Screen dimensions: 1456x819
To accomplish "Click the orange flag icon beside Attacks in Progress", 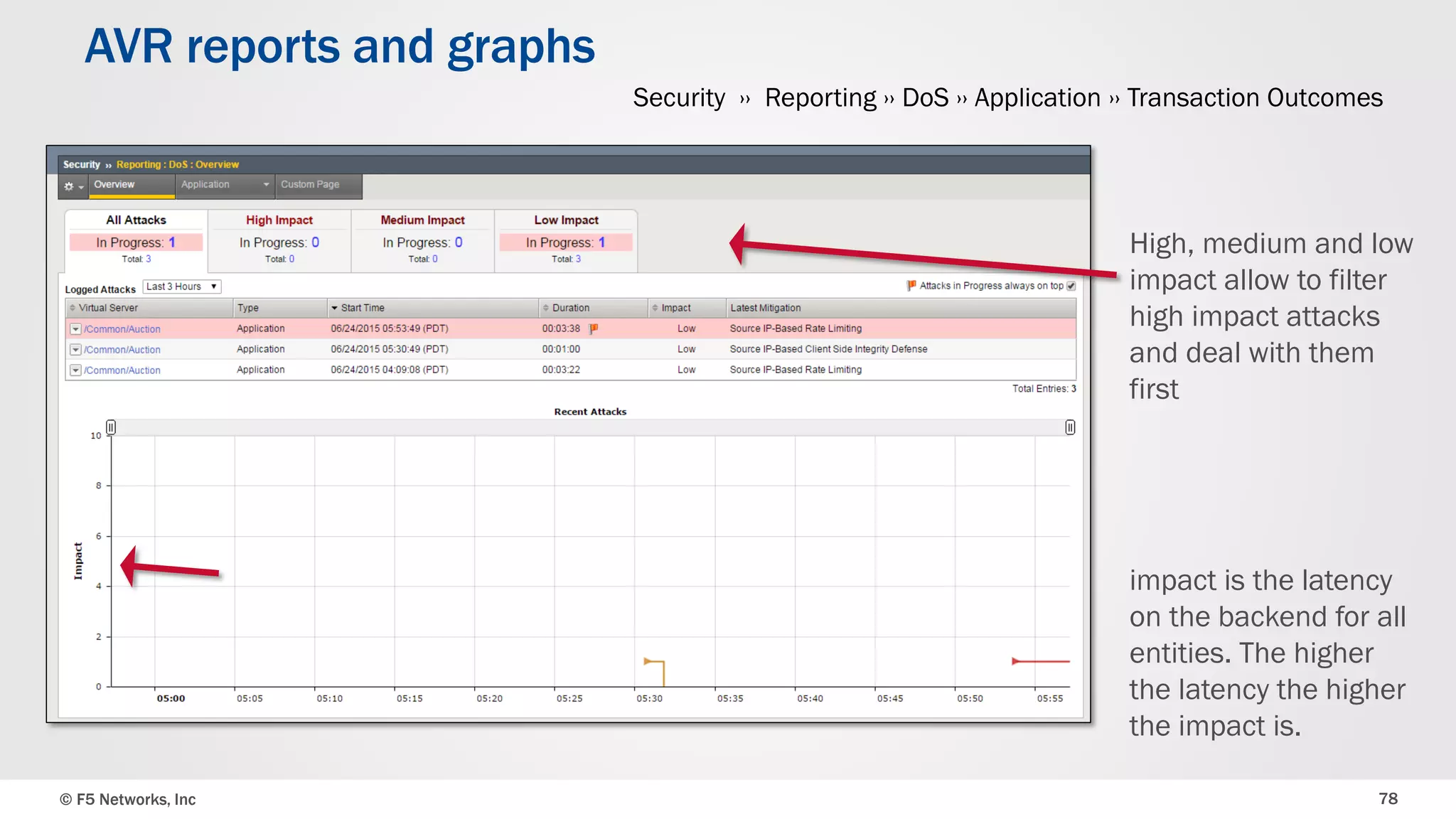I will pyautogui.click(x=911, y=285).
